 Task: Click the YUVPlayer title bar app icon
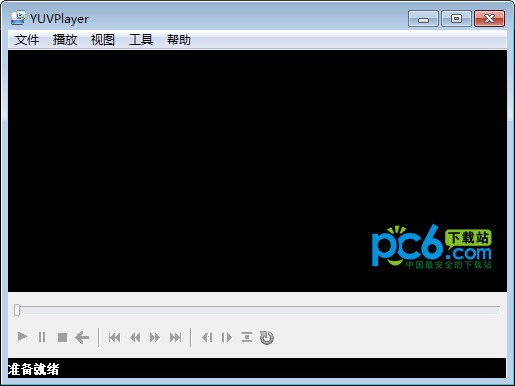18,18
